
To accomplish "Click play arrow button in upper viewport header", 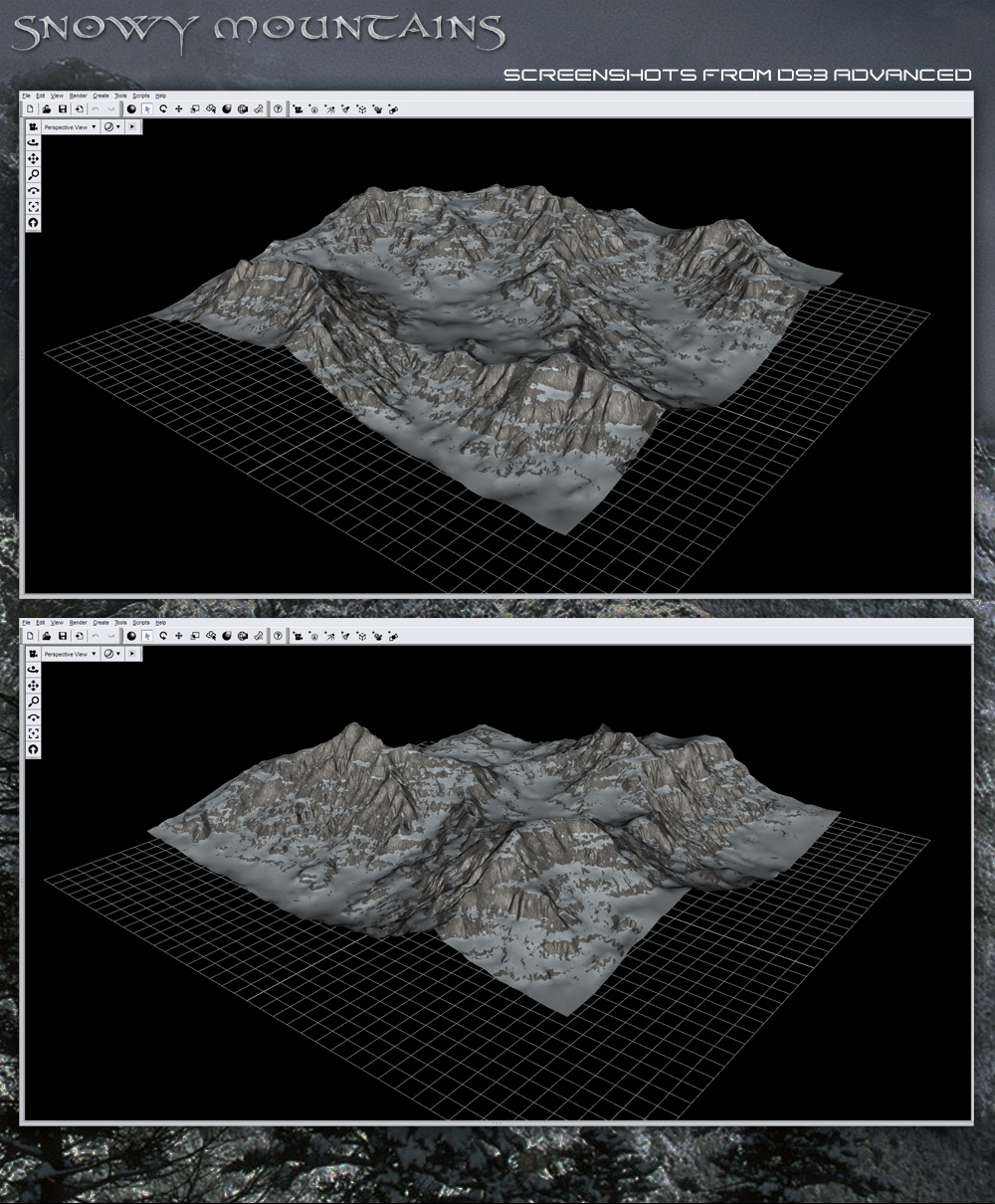I will point(132,127).
